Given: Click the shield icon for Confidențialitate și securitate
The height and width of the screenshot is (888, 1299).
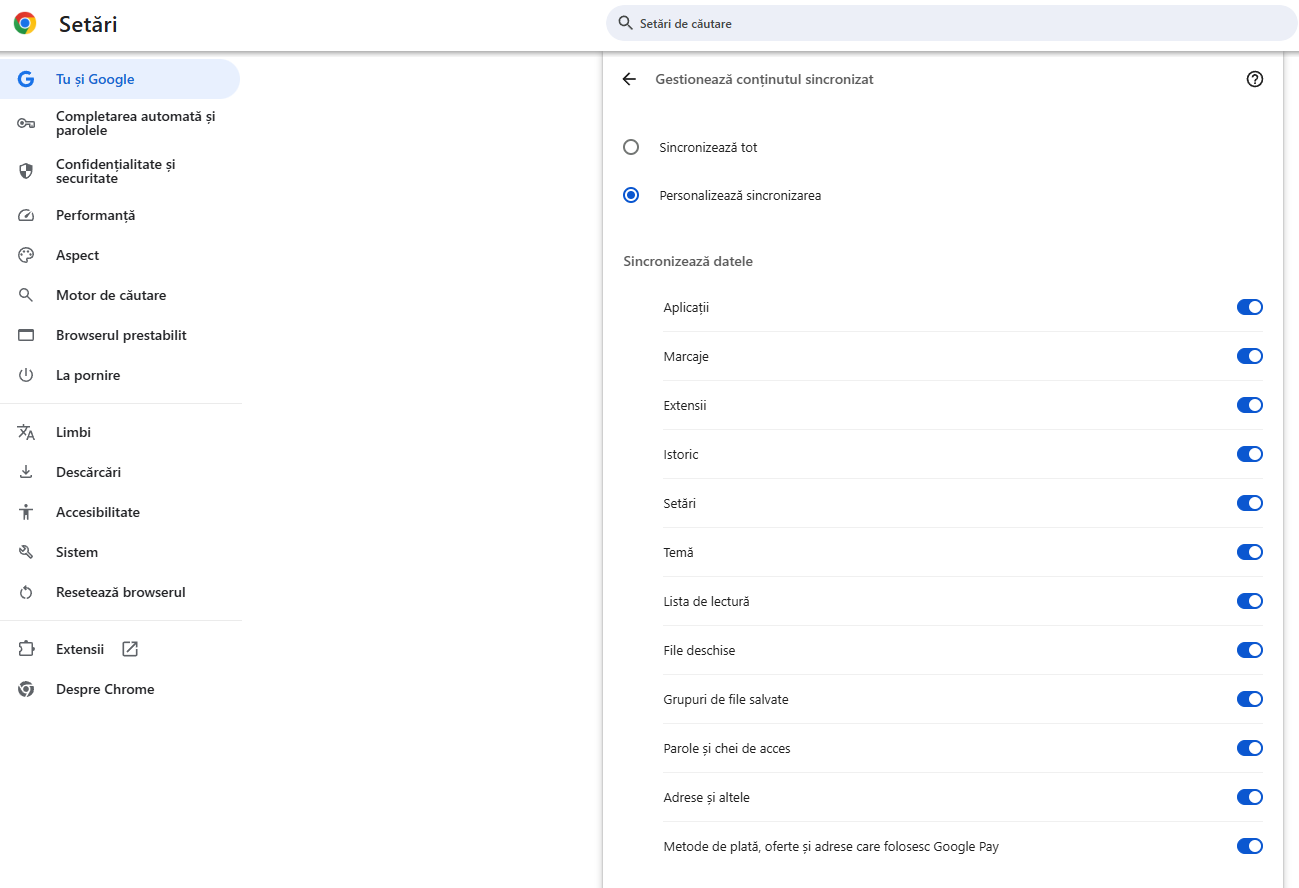Looking at the screenshot, I should (x=26, y=171).
